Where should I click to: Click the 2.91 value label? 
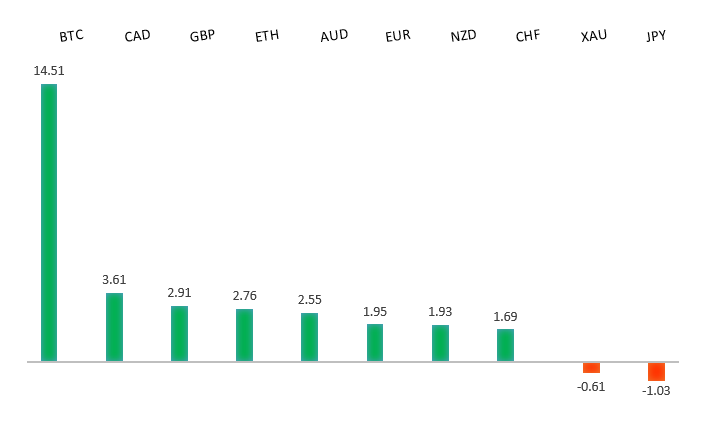coord(179,293)
